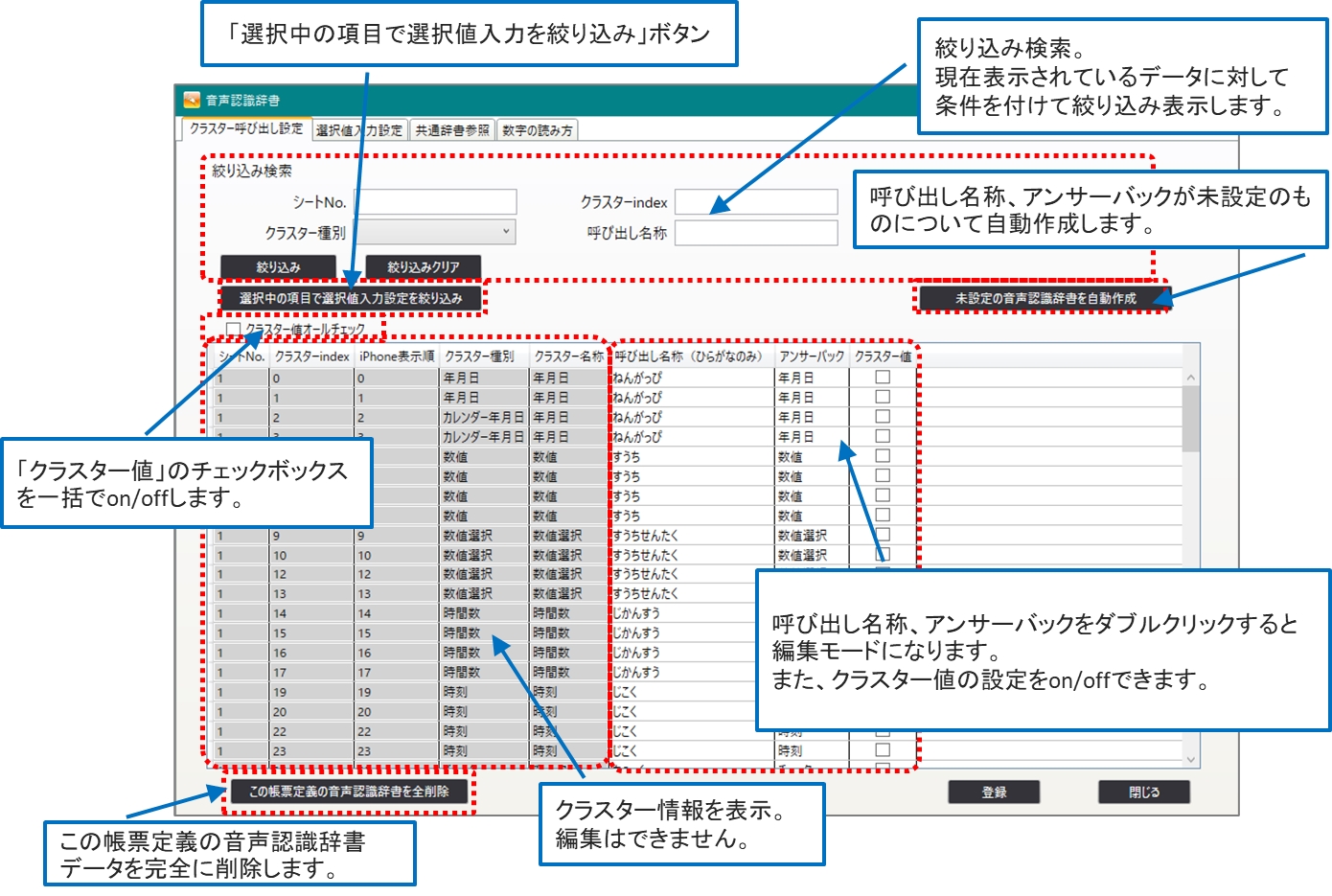Sort by クラスターindex column header
This screenshot has width=1332, height=896.
tap(311, 356)
